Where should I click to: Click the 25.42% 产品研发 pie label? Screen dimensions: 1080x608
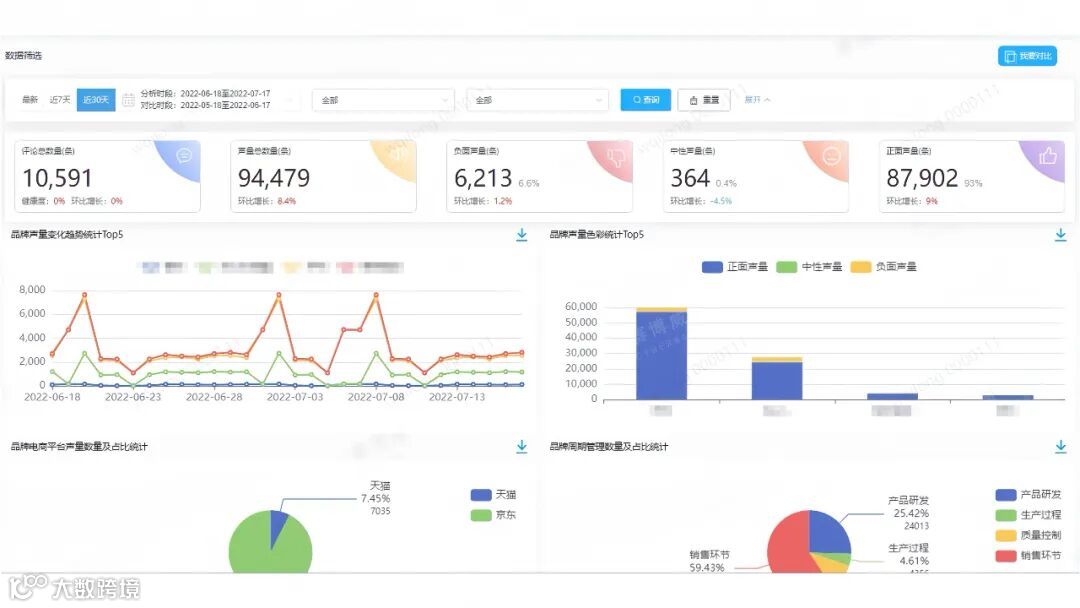click(x=911, y=514)
